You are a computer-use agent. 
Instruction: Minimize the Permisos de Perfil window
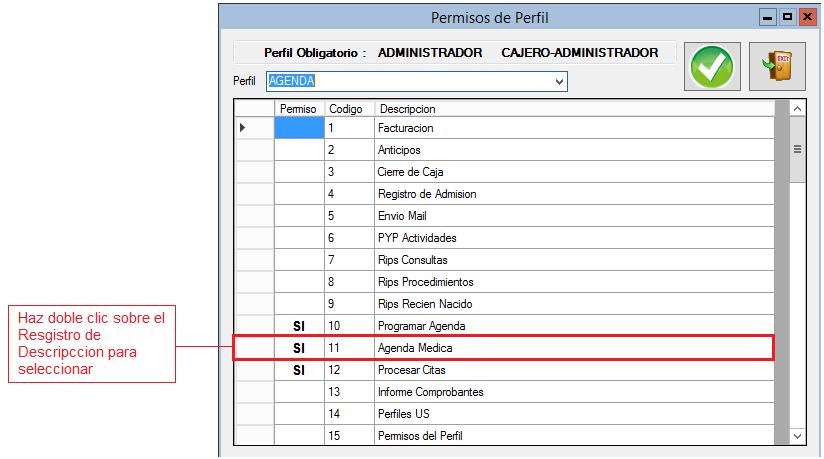[x=768, y=17]
